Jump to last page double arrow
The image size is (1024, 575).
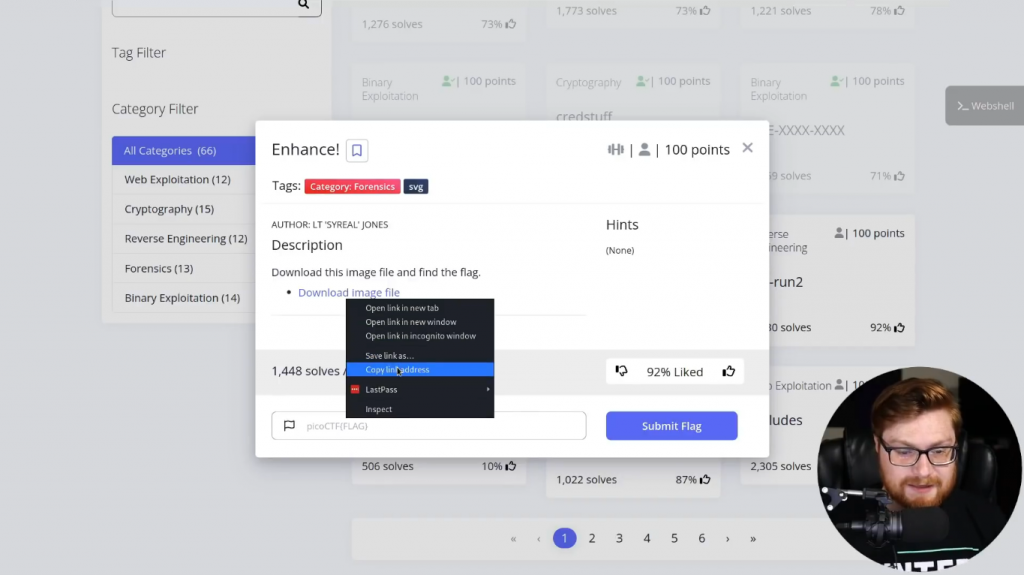click(x=753, y=539)
